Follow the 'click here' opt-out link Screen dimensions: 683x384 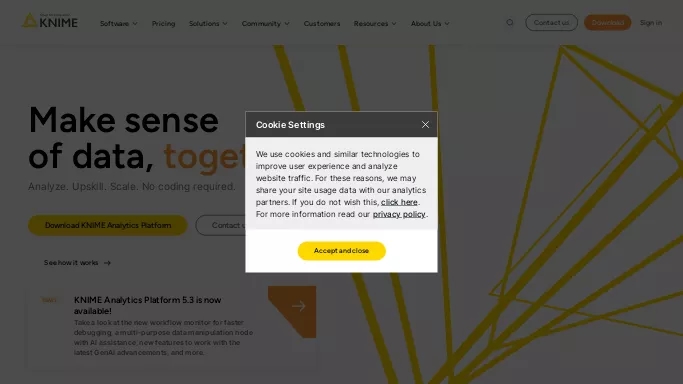[399, 202]
